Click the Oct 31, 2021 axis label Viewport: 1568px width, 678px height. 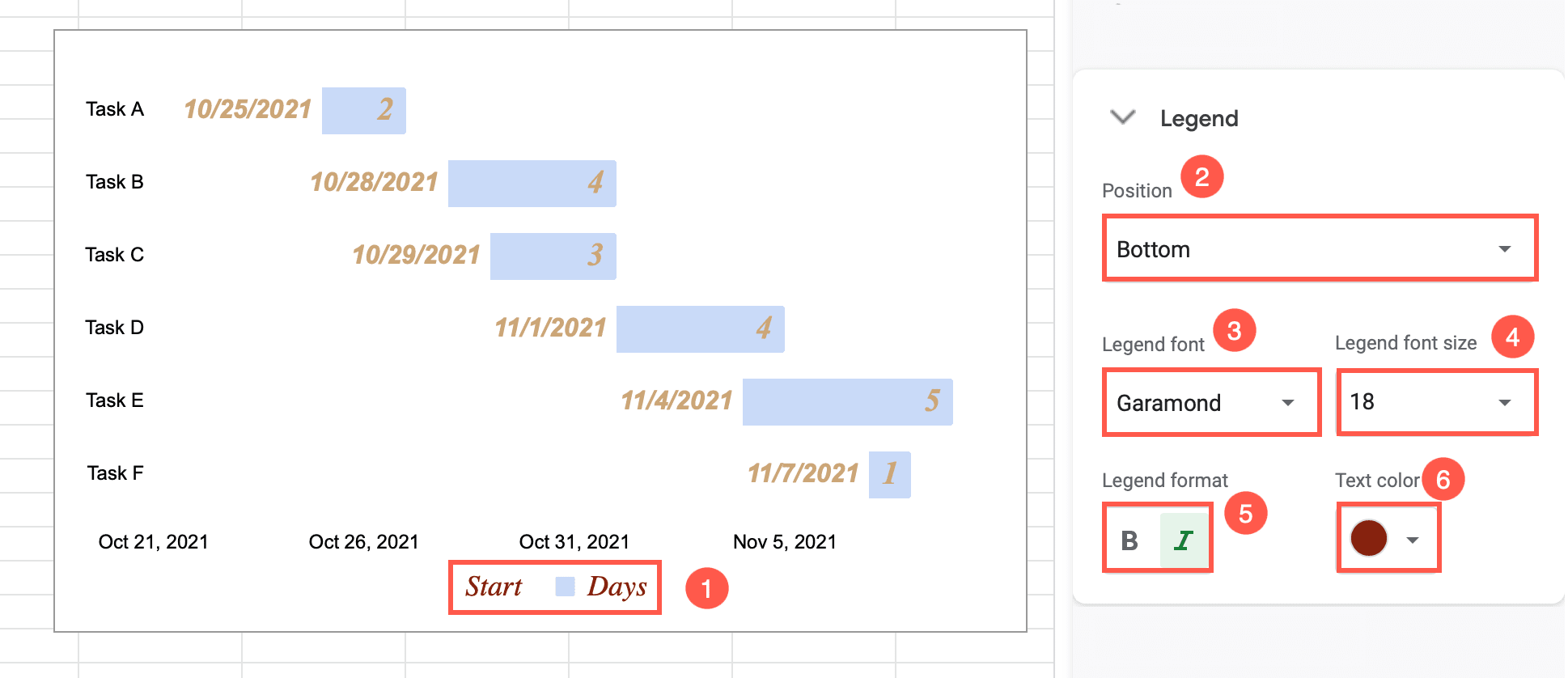pyautogui.click(x=574, y=541)
